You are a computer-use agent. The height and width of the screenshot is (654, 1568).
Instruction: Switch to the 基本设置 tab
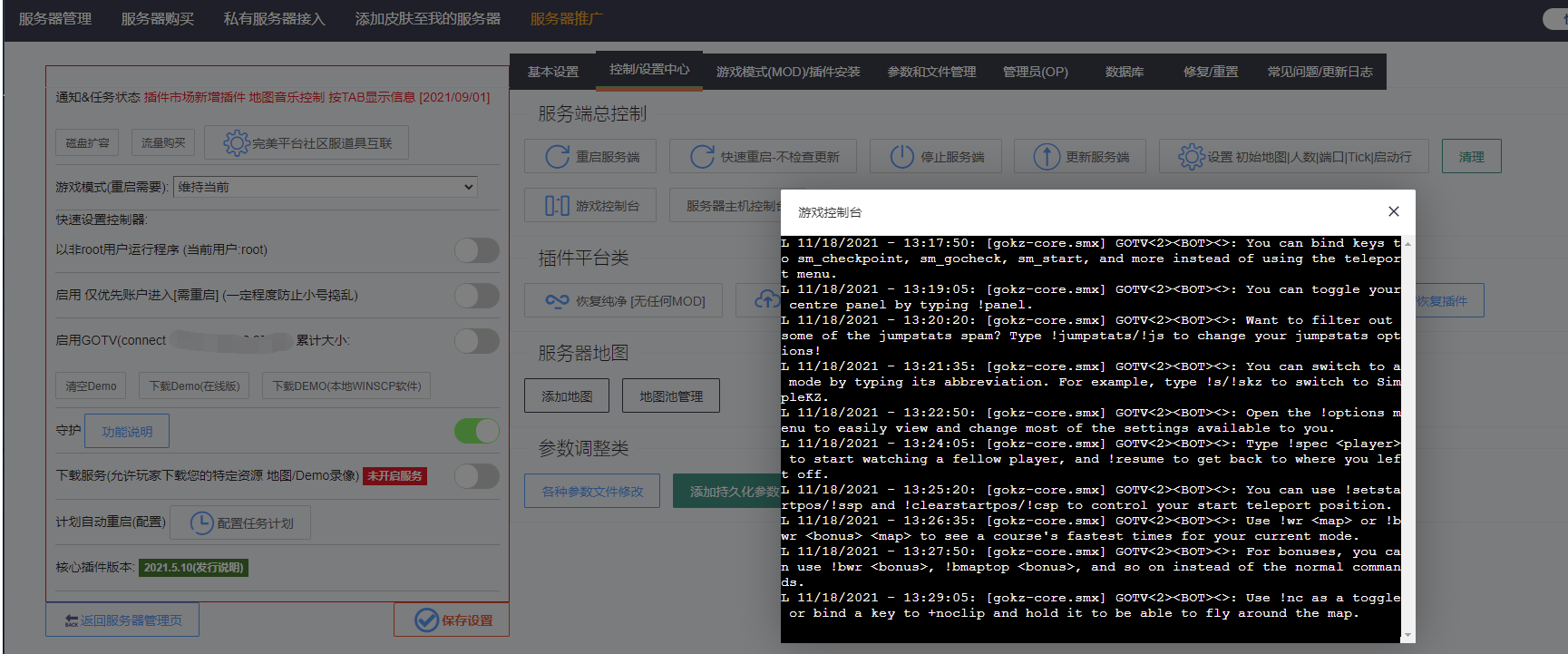coord(552,72)
